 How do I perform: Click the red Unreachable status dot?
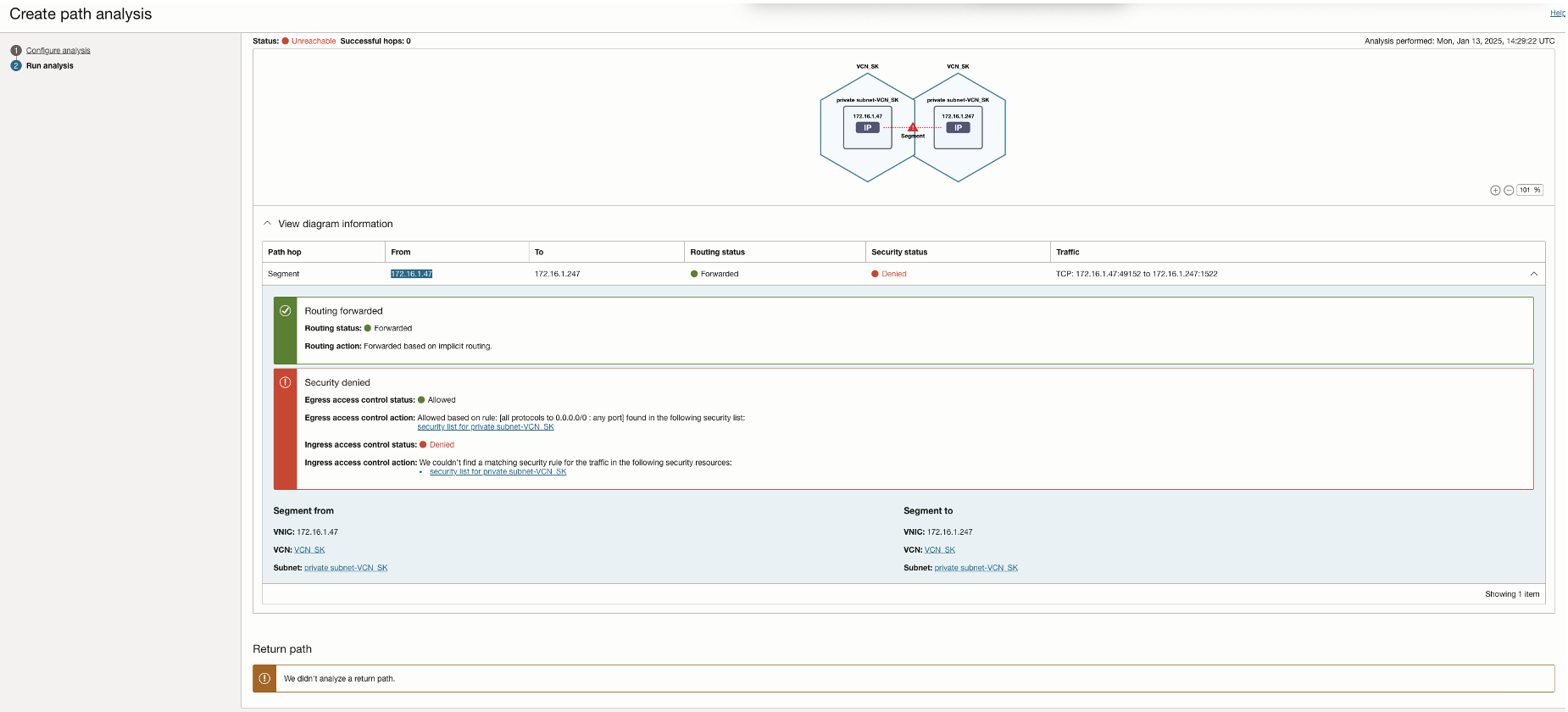[286, 41]
